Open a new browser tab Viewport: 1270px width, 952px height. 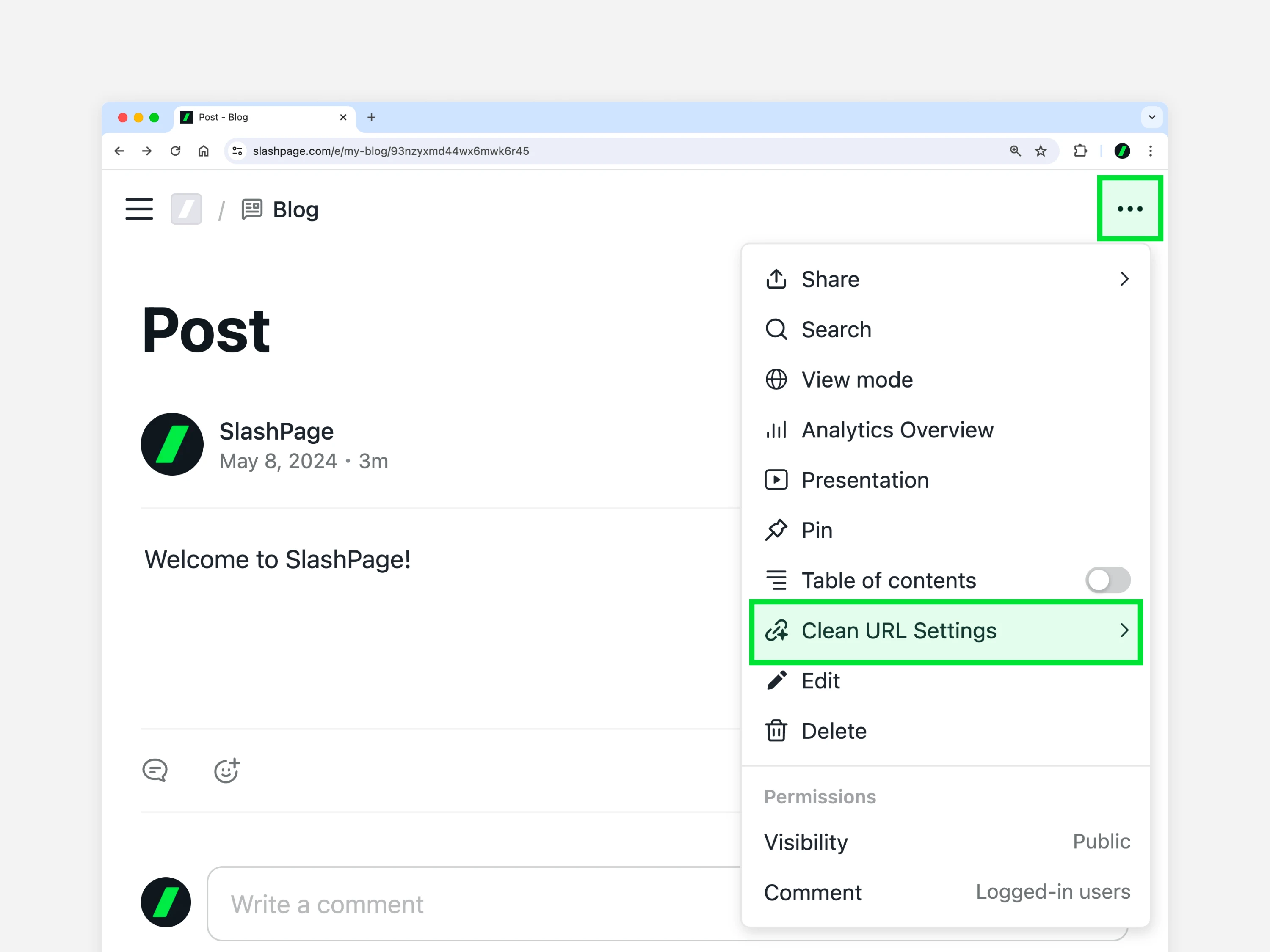pyautogui.click(x=371, y=117)
